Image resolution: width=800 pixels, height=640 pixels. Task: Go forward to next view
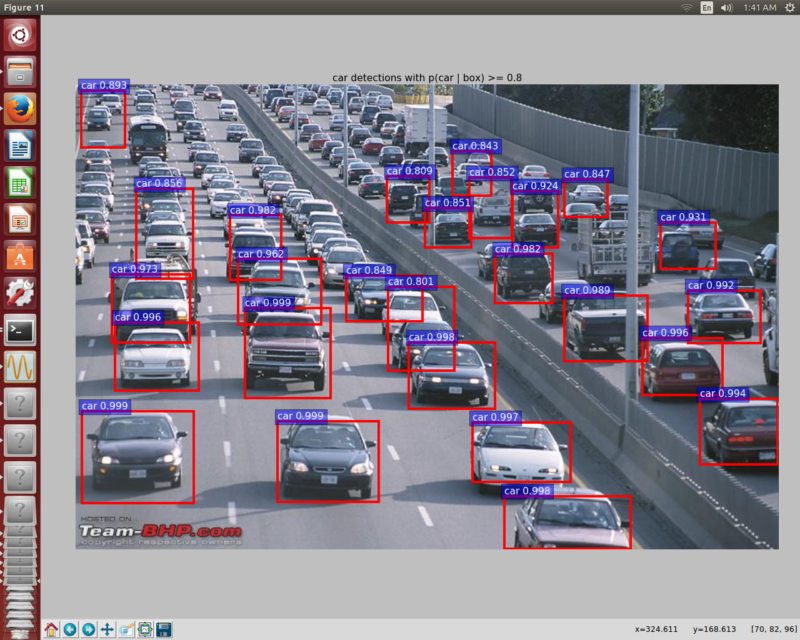(x=89, y=629)
